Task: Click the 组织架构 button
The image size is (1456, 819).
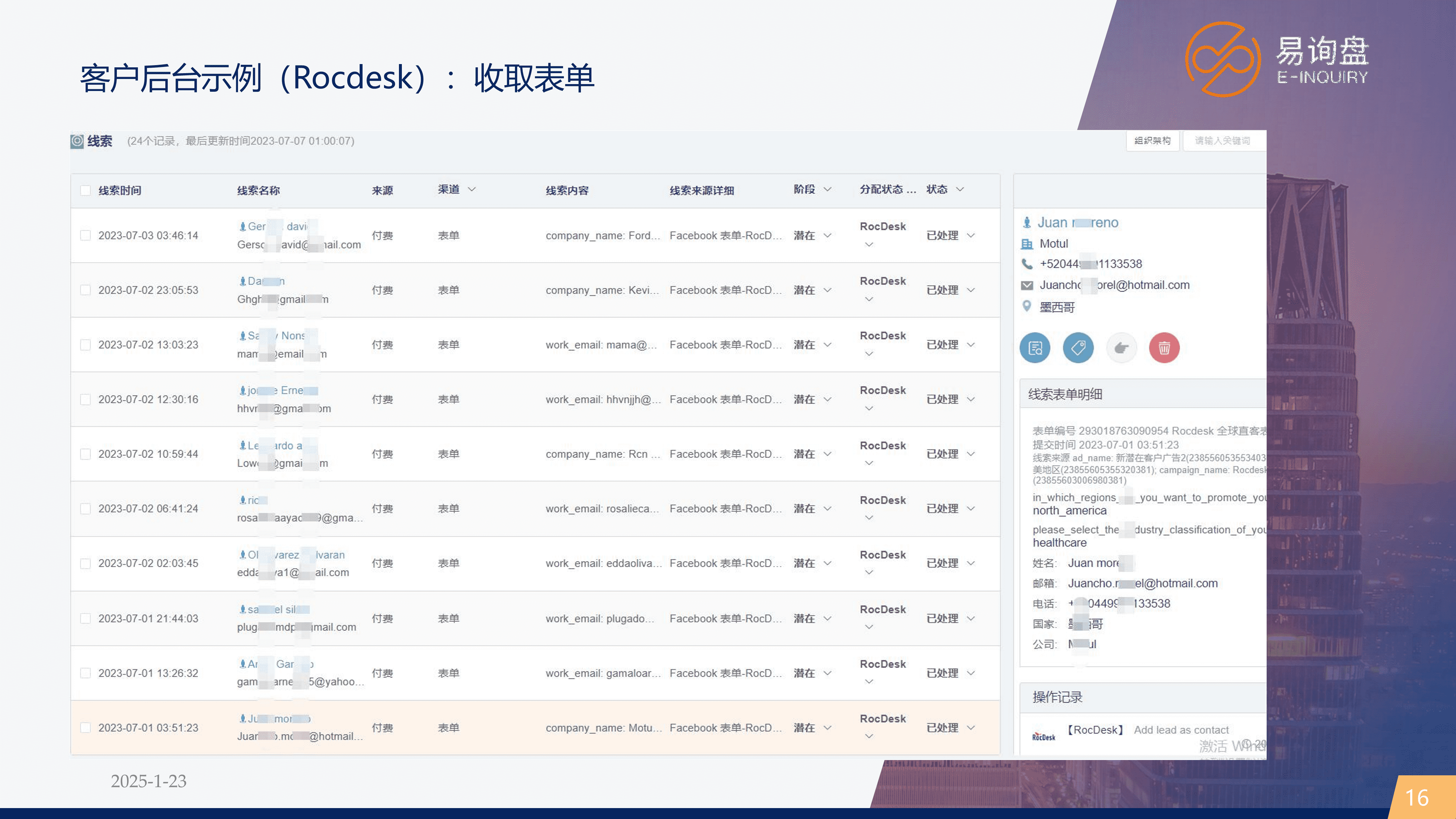Action: [x=1152, y=141]
